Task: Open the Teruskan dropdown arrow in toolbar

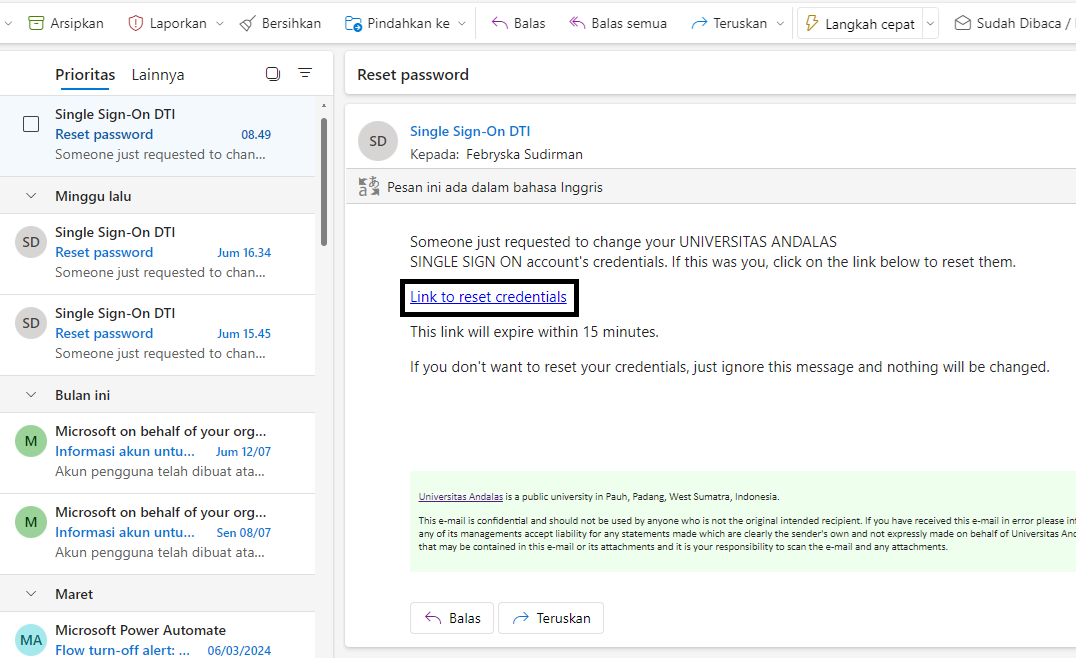Action: (780, 23)
